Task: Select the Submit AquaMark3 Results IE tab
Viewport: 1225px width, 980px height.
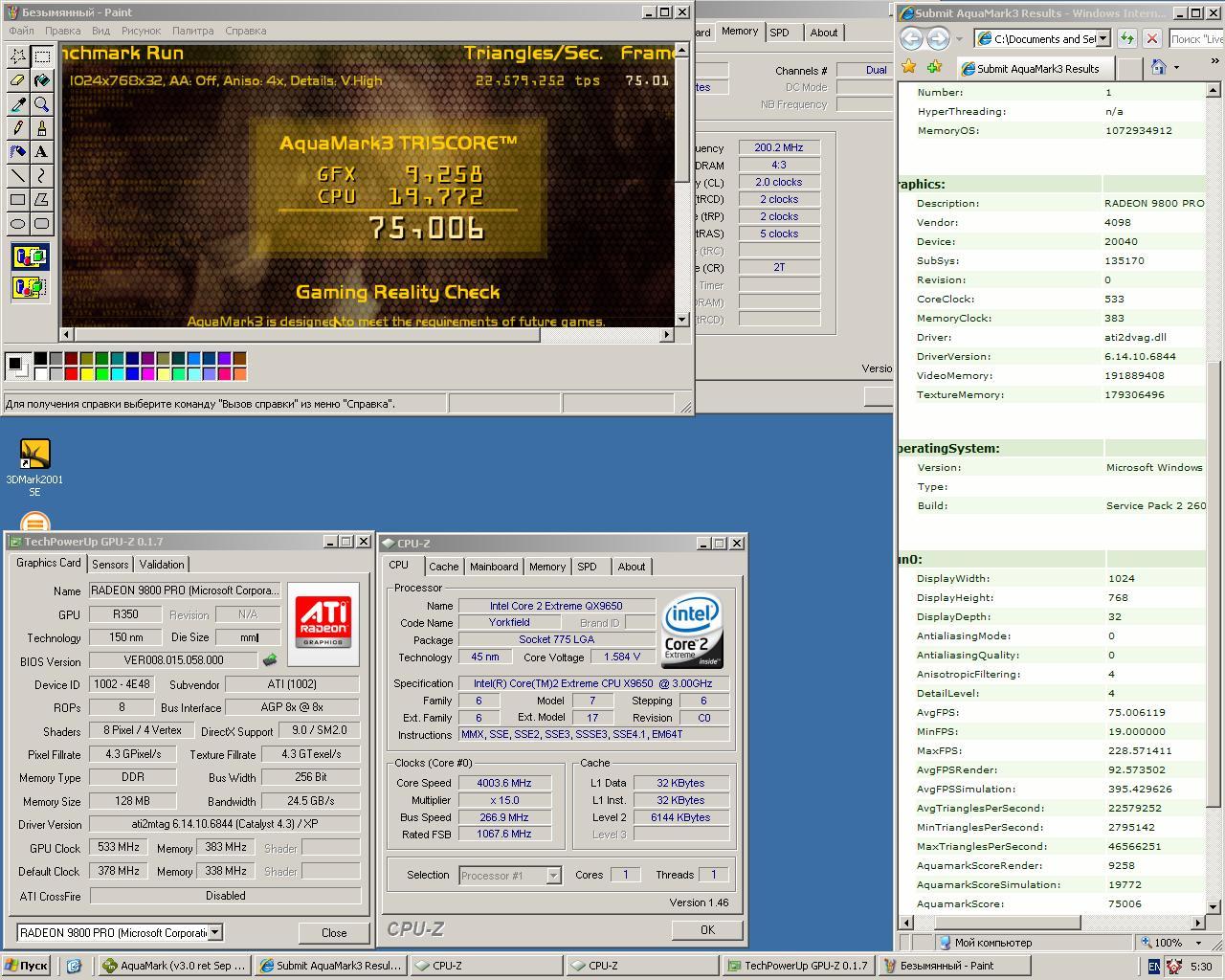Action: click(1036, 68)
